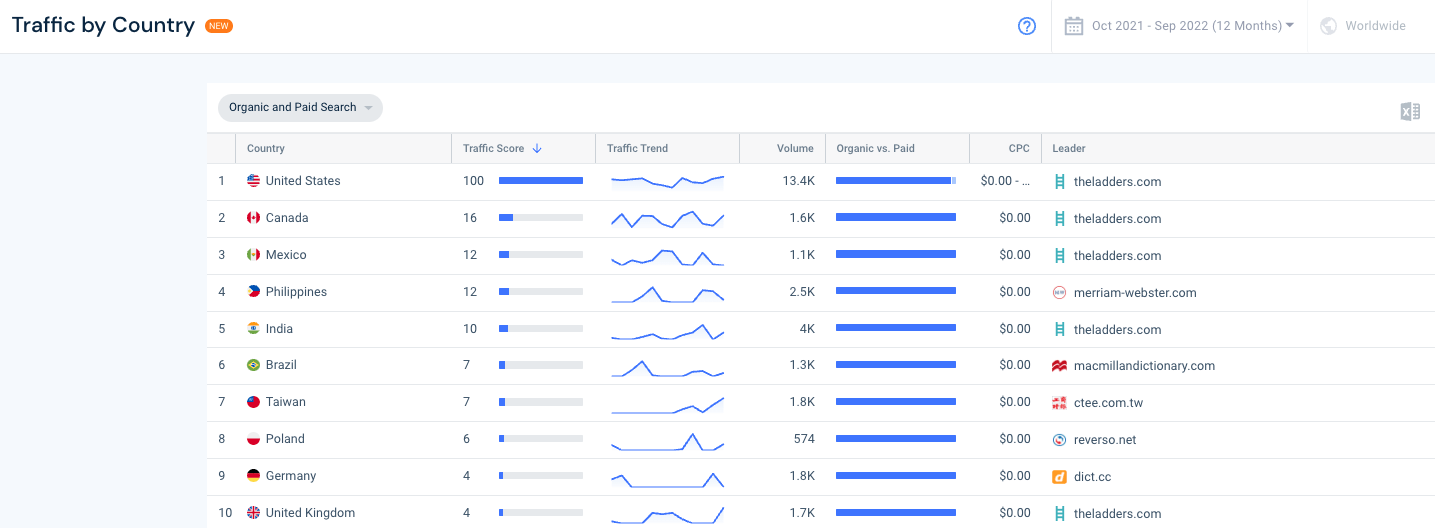Screen dimensions: 1435x528
Task: Click United States organic vs. paid bar
Action: tap(895, 181)
